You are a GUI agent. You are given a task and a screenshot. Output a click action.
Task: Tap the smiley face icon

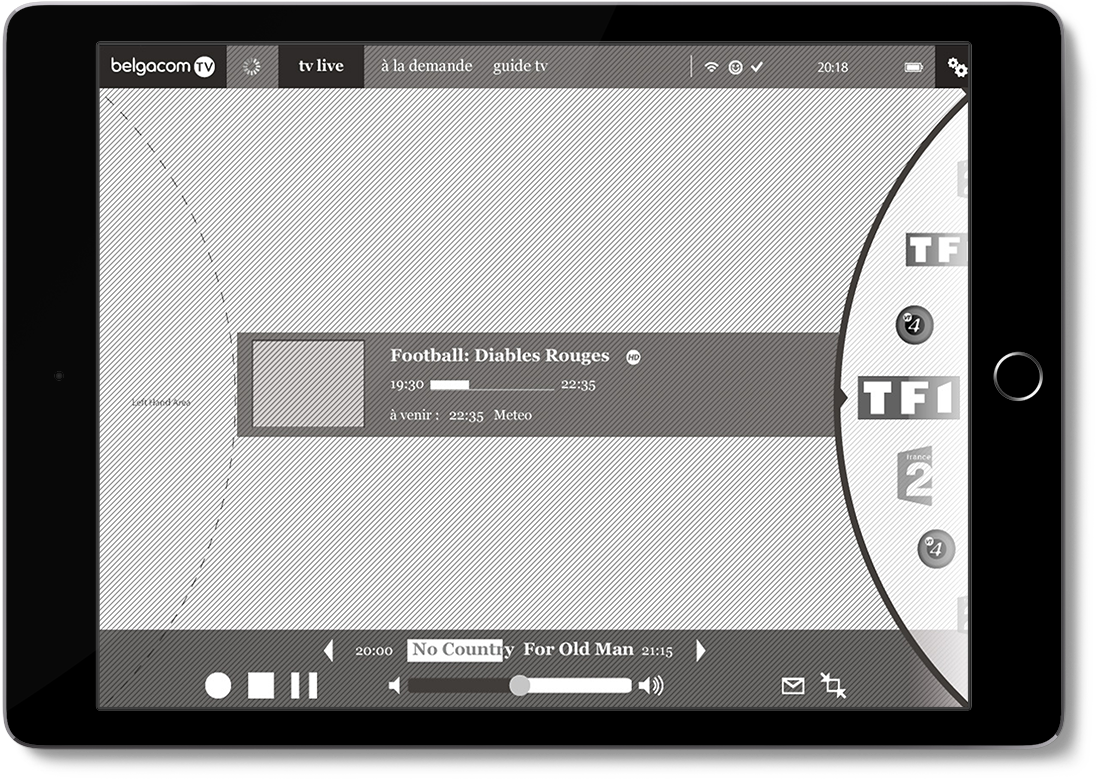[735, 67]
